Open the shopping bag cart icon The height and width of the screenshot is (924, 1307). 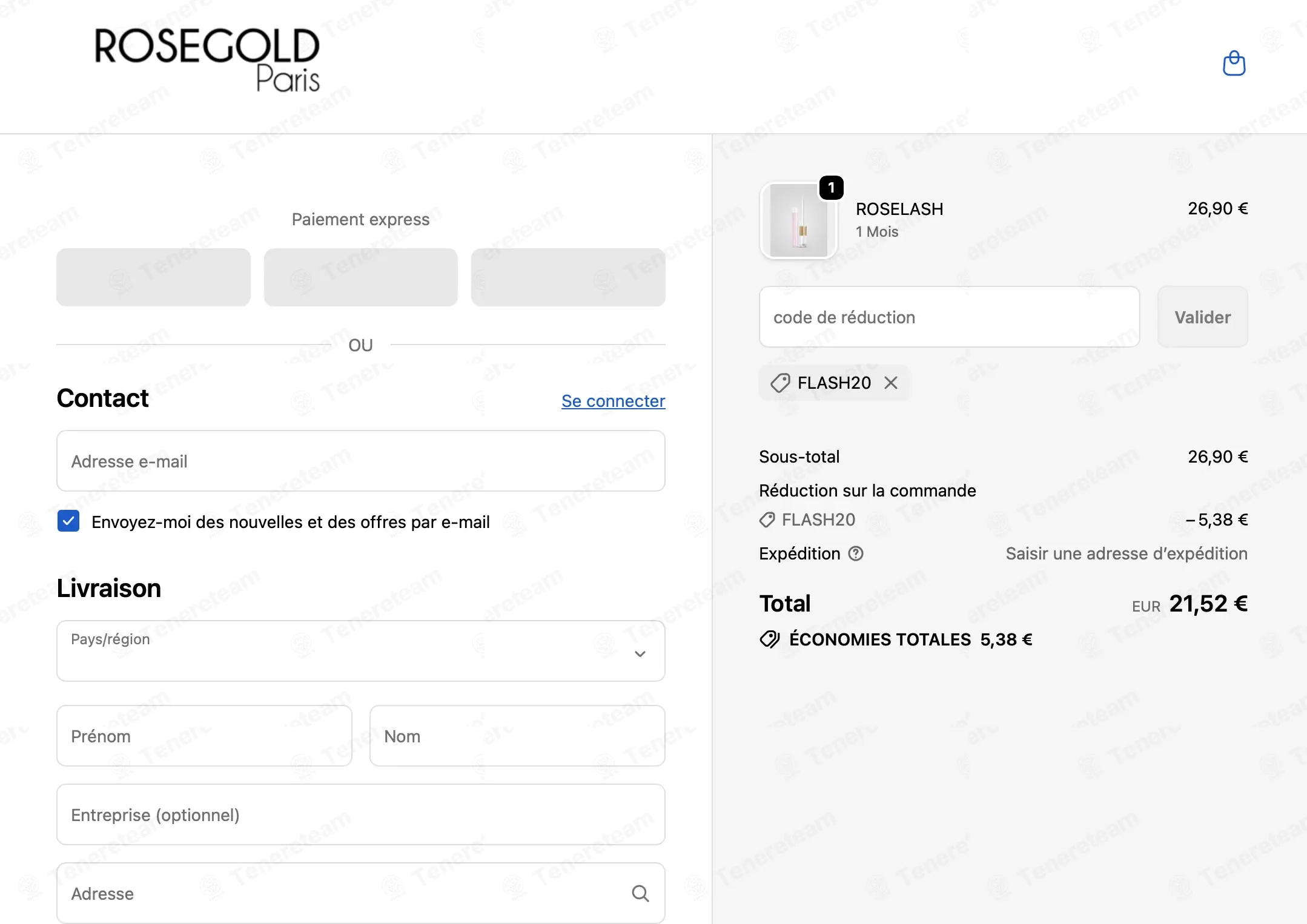click(1234, 63)
